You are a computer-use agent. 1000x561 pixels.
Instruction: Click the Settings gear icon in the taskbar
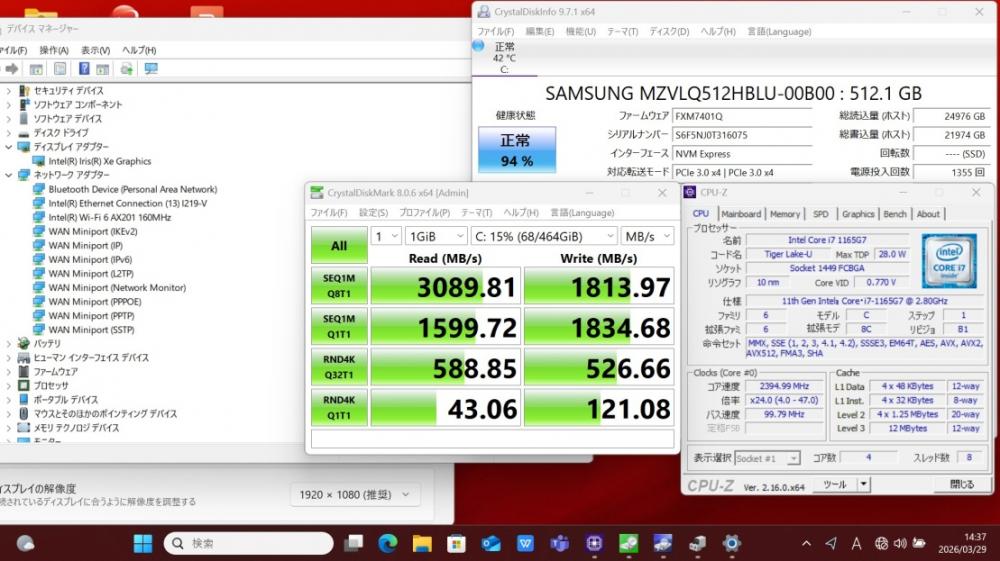tap(732, 543)
